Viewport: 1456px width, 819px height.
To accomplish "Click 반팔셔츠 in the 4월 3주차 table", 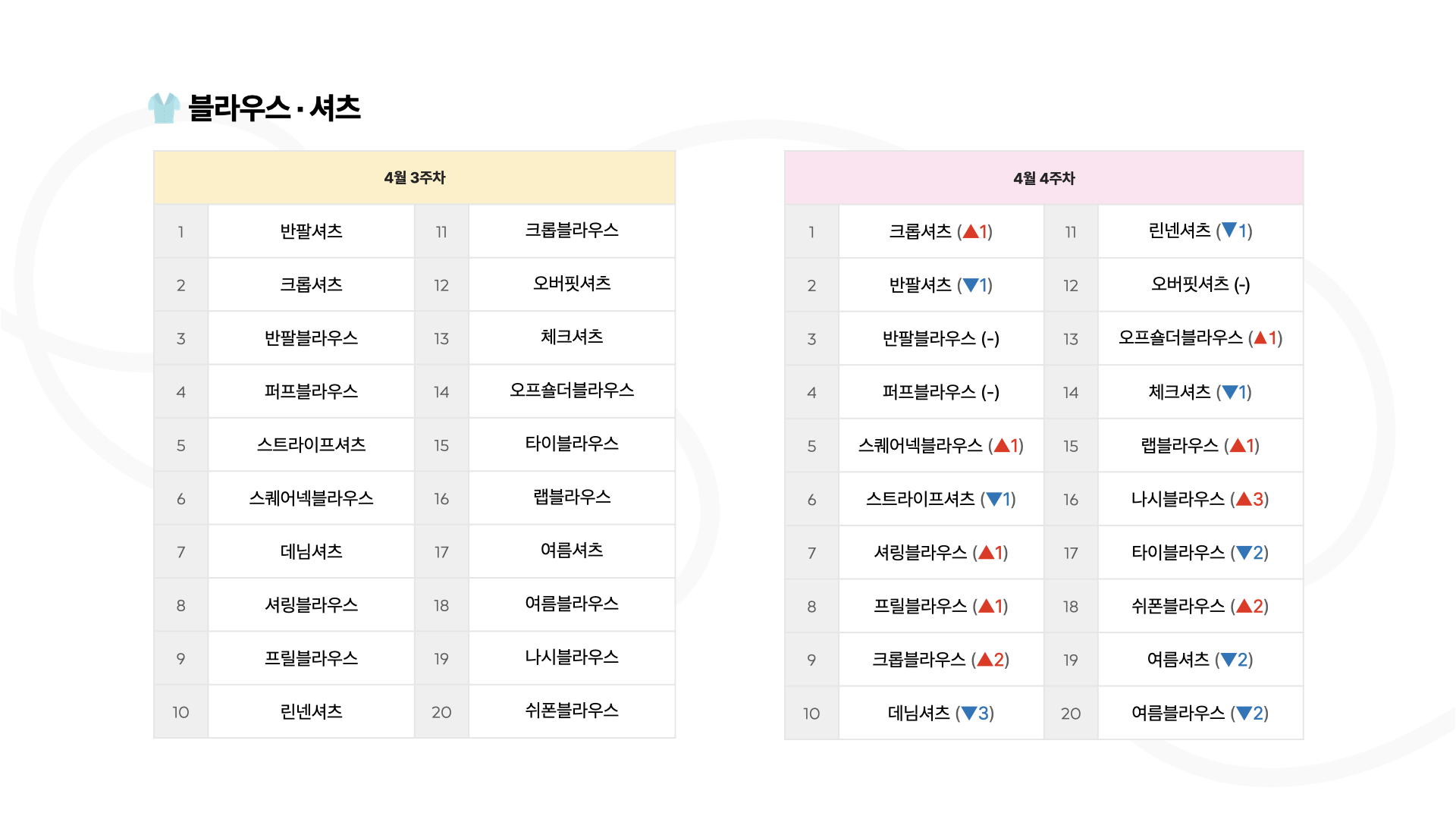I will [x=312, y=231].
